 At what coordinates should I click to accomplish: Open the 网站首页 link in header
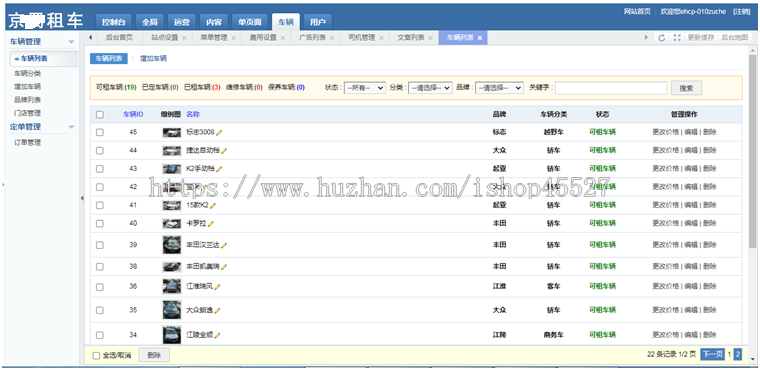(637, 12)
